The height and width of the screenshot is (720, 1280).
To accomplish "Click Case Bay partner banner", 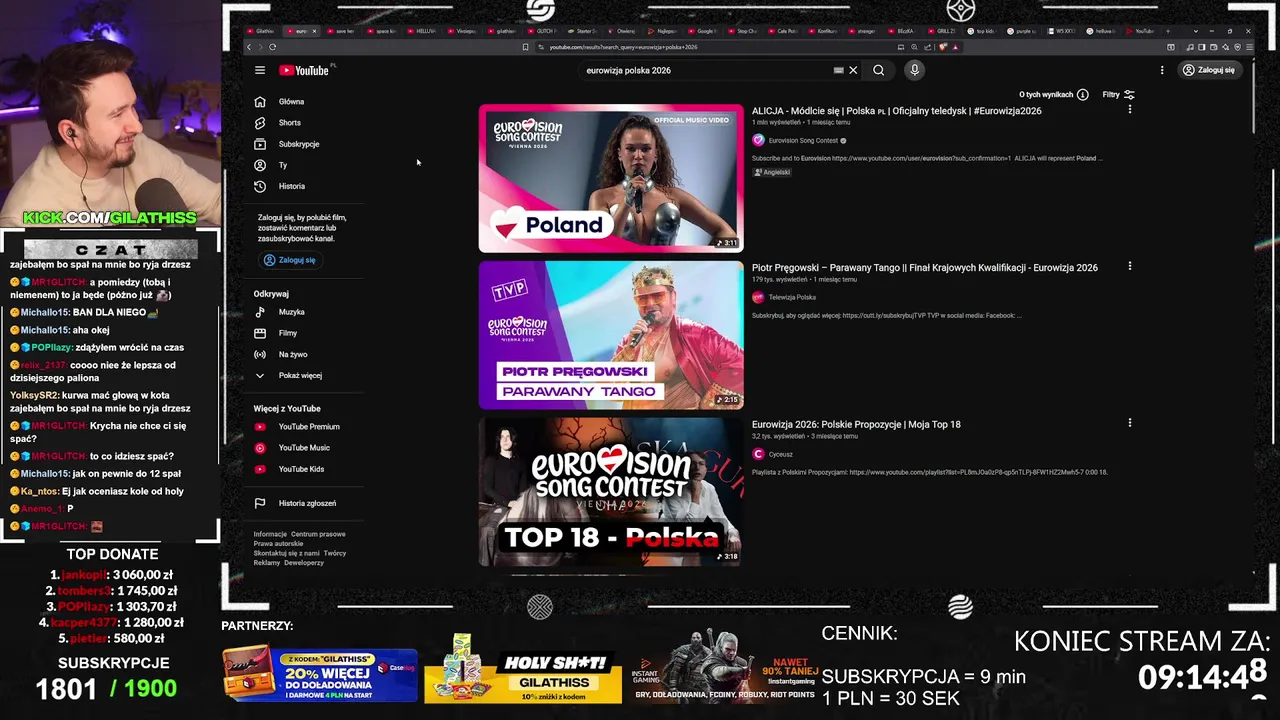I will [320, 674].
